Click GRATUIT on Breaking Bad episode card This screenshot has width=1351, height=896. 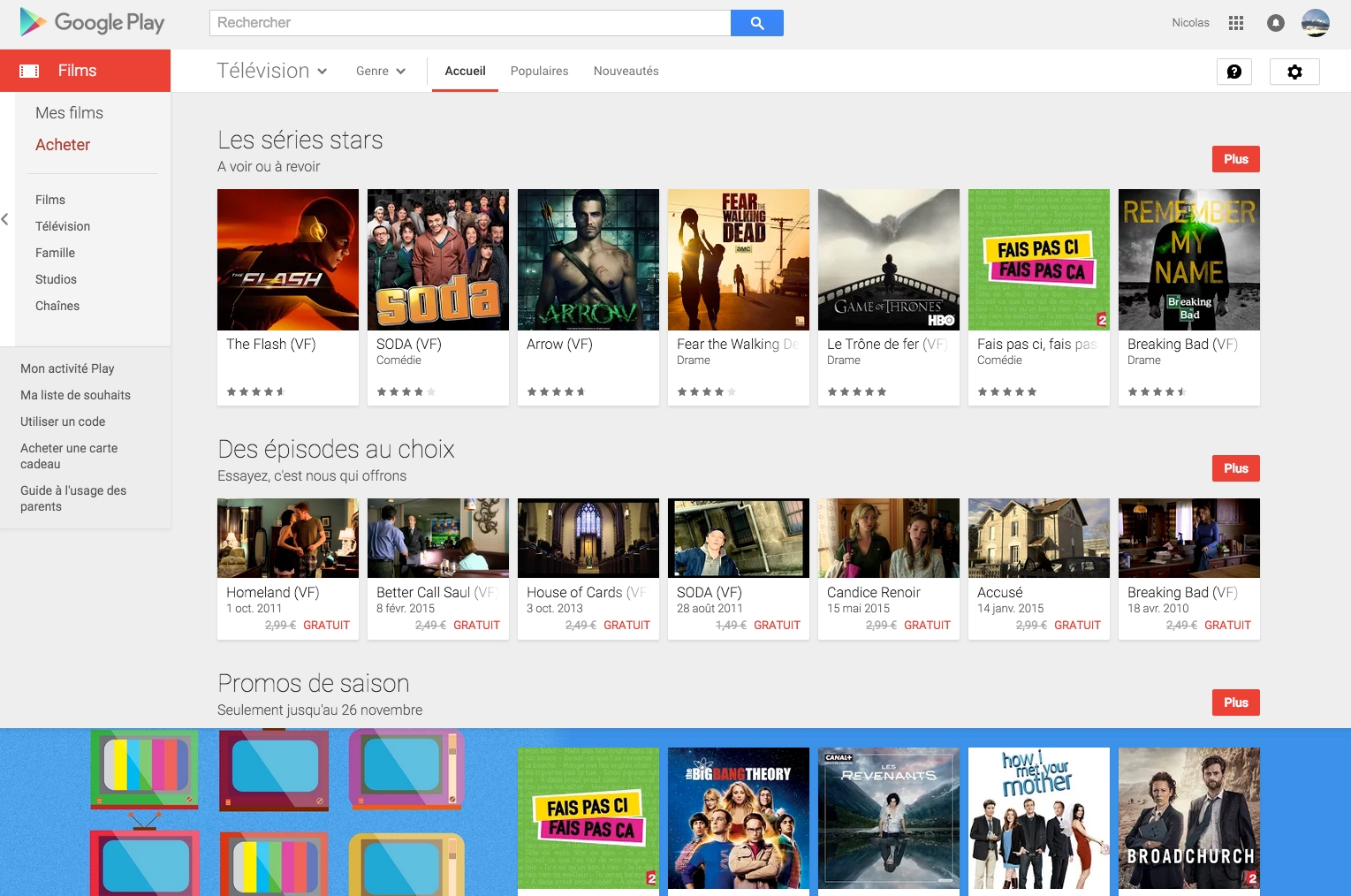[x=1227, y=625]
